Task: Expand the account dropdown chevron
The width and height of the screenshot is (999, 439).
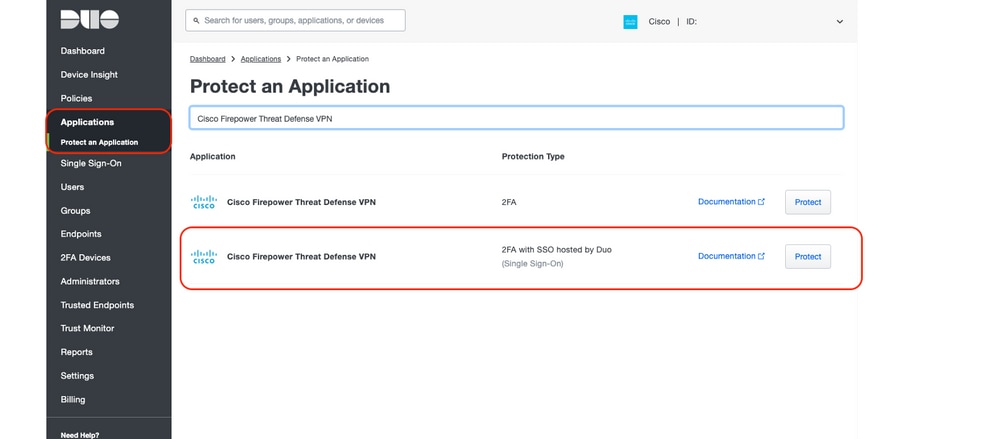Action: tap(840, 22)
